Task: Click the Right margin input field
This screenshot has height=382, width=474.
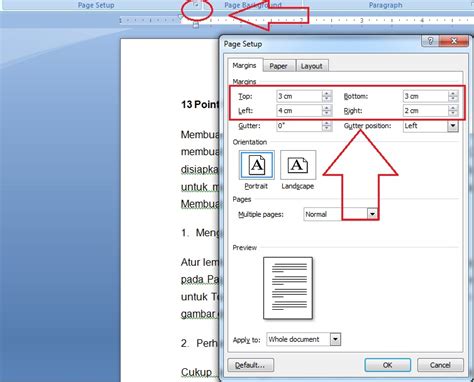Action: click(426, 111)
